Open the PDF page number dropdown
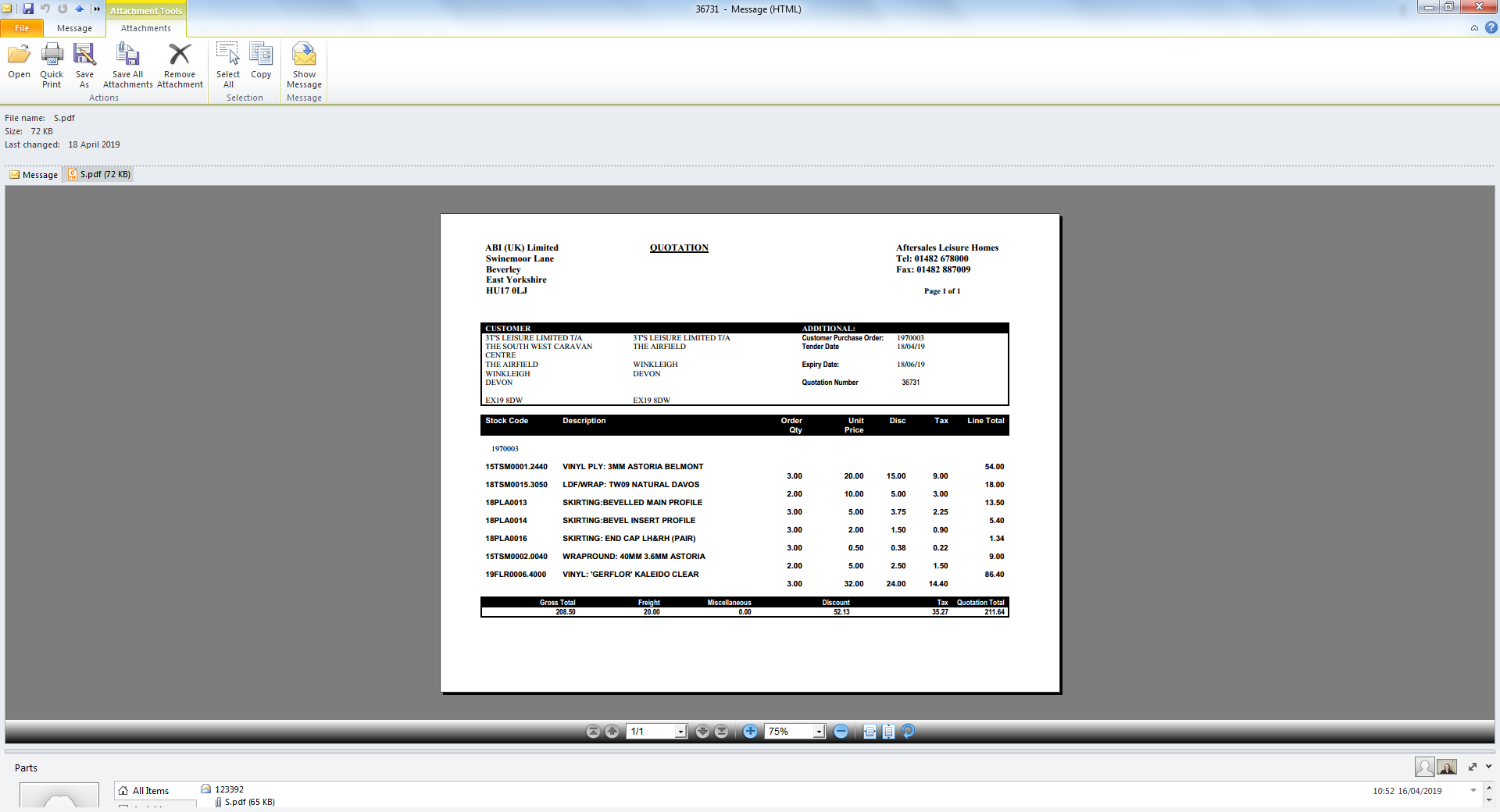This screenshot has width=1500, height=812. tap(680, 732)
